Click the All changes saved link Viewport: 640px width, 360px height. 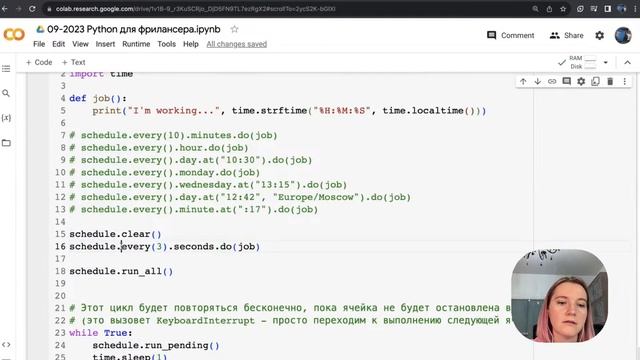(236, 44)
